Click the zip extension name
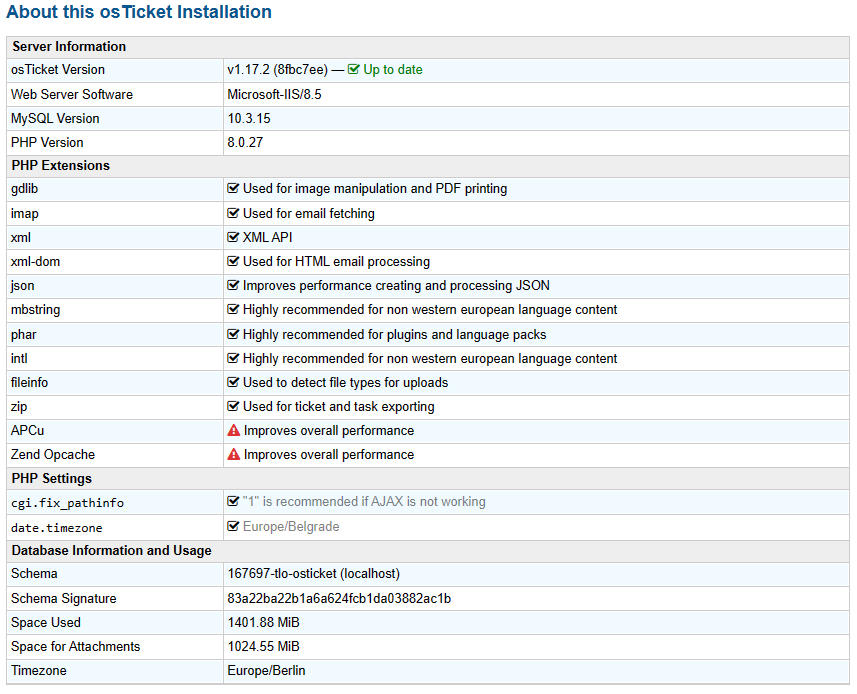Viewport: 857px width, 694px height. [x=19, y=407]
